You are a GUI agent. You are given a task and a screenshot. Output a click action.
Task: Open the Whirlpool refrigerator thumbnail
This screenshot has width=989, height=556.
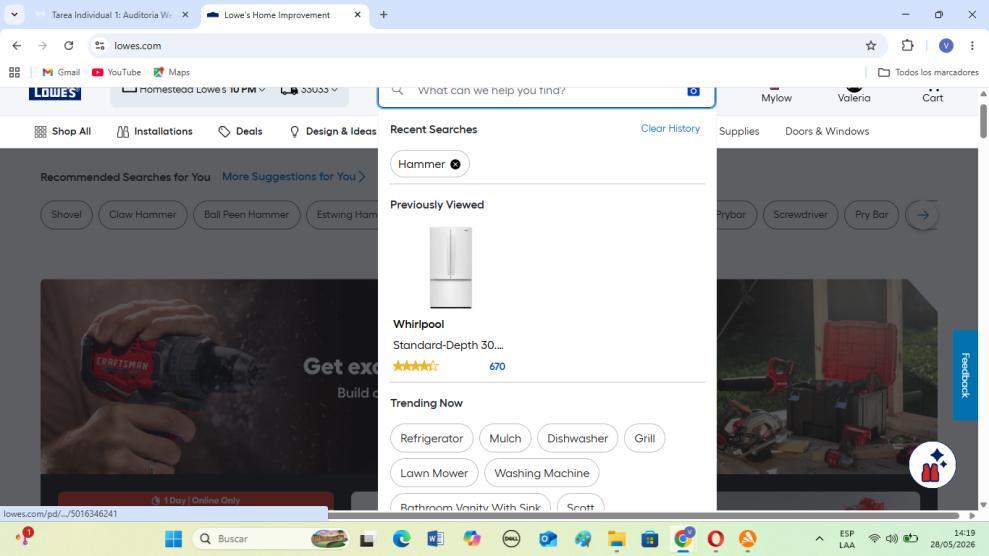pos(450,268)
